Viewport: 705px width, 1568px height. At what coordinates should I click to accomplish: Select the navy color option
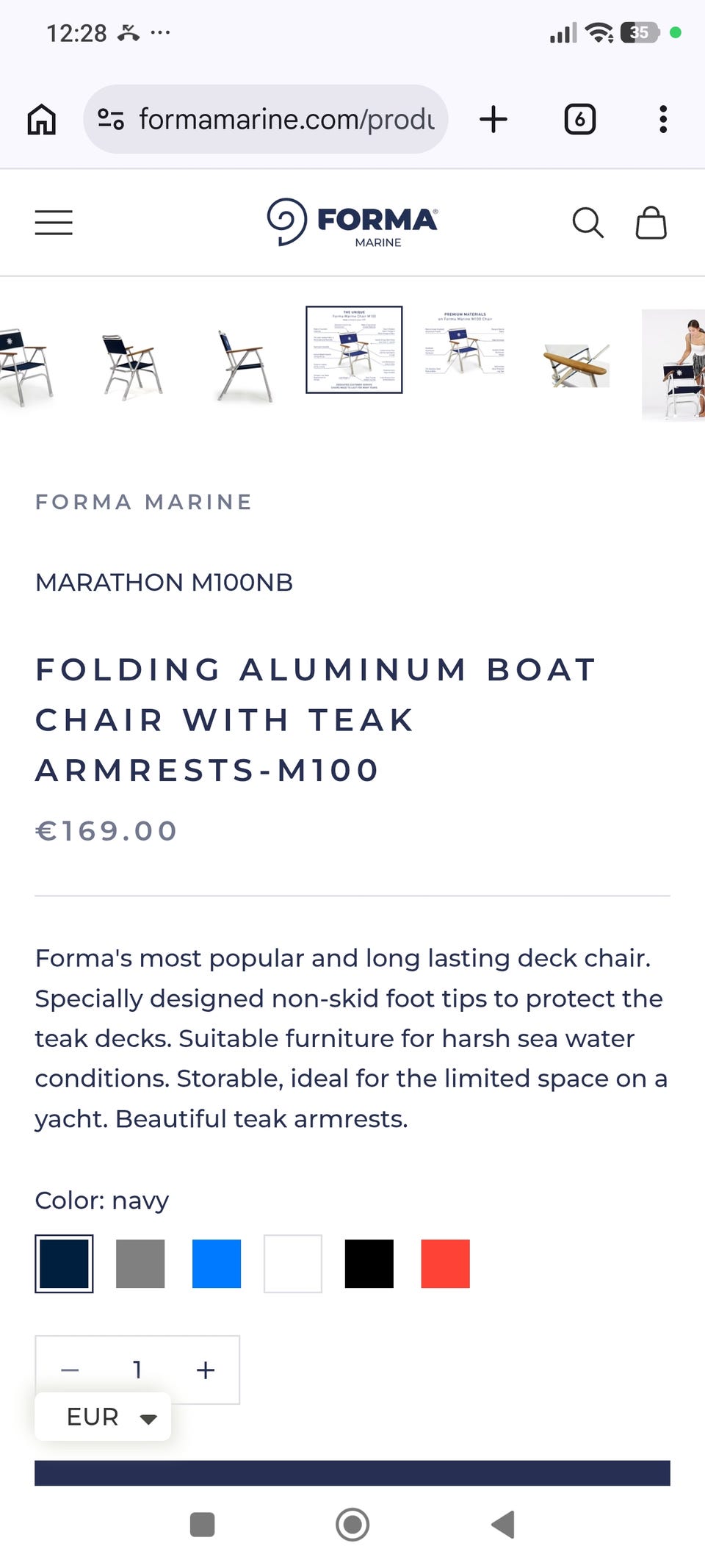(64, 1264)
